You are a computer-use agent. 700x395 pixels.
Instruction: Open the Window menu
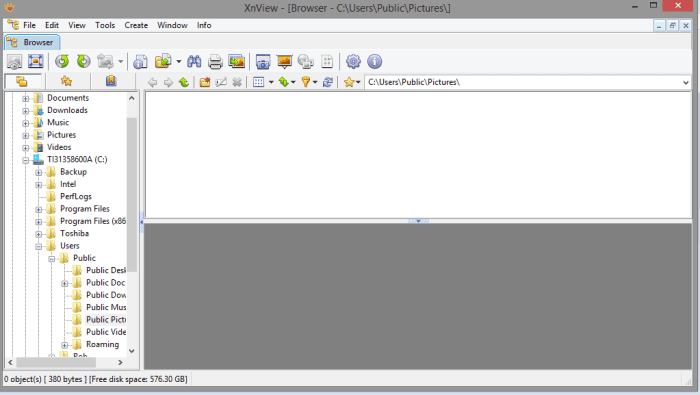[x=172, y=25]
